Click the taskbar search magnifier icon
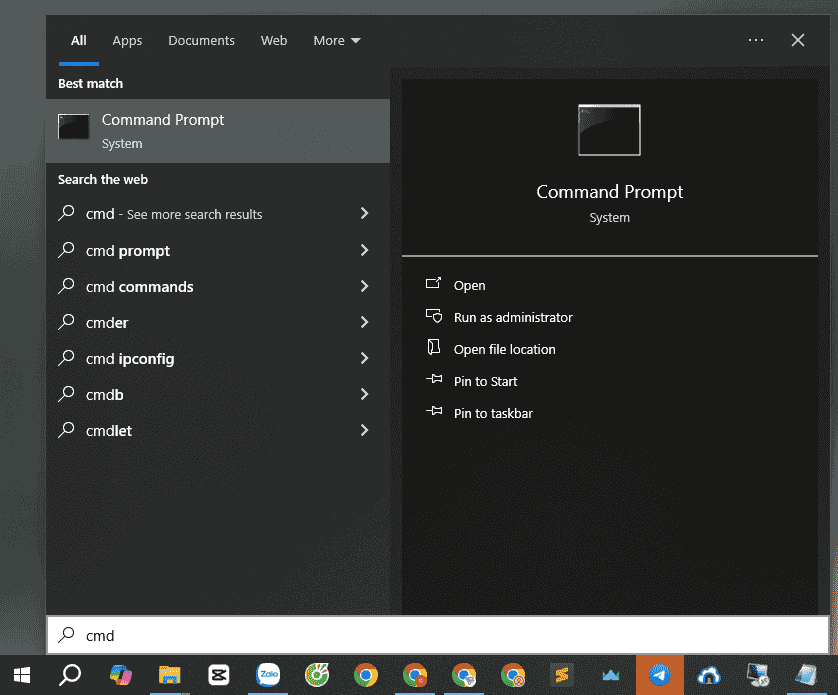The height and width of the screenshot is (695, 838). coord(70,675)
